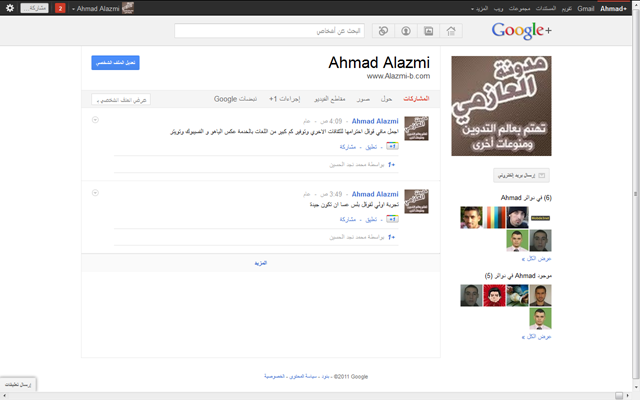Expand the view profile as dropdown

(121, 100)
